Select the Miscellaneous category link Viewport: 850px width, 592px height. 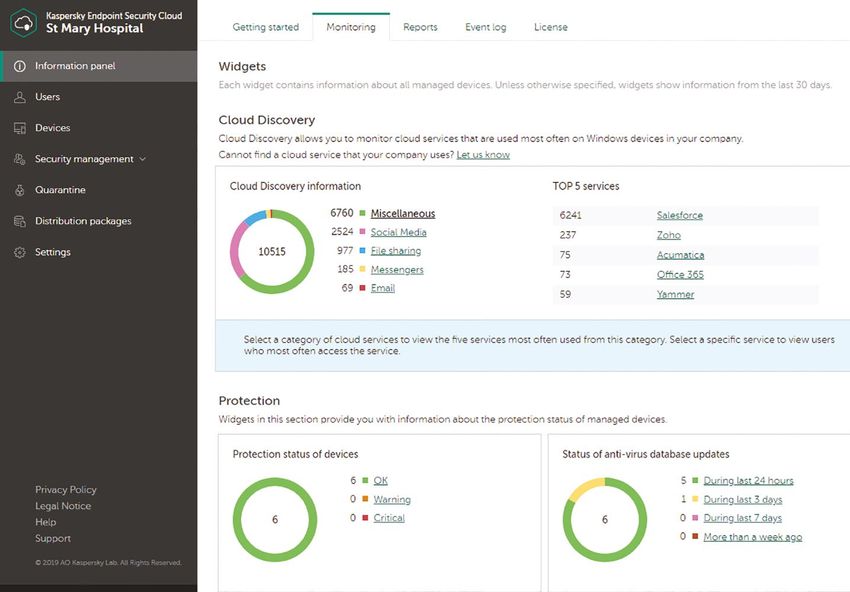403,214
